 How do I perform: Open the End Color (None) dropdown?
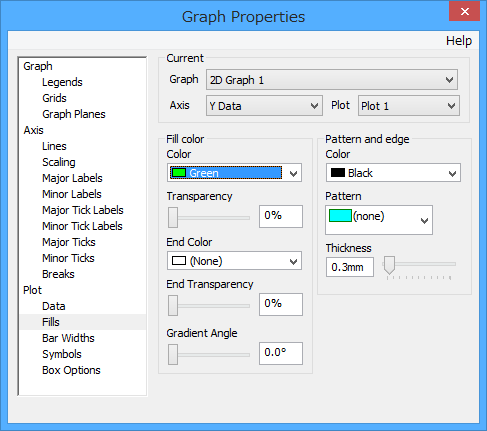[234, 261]
